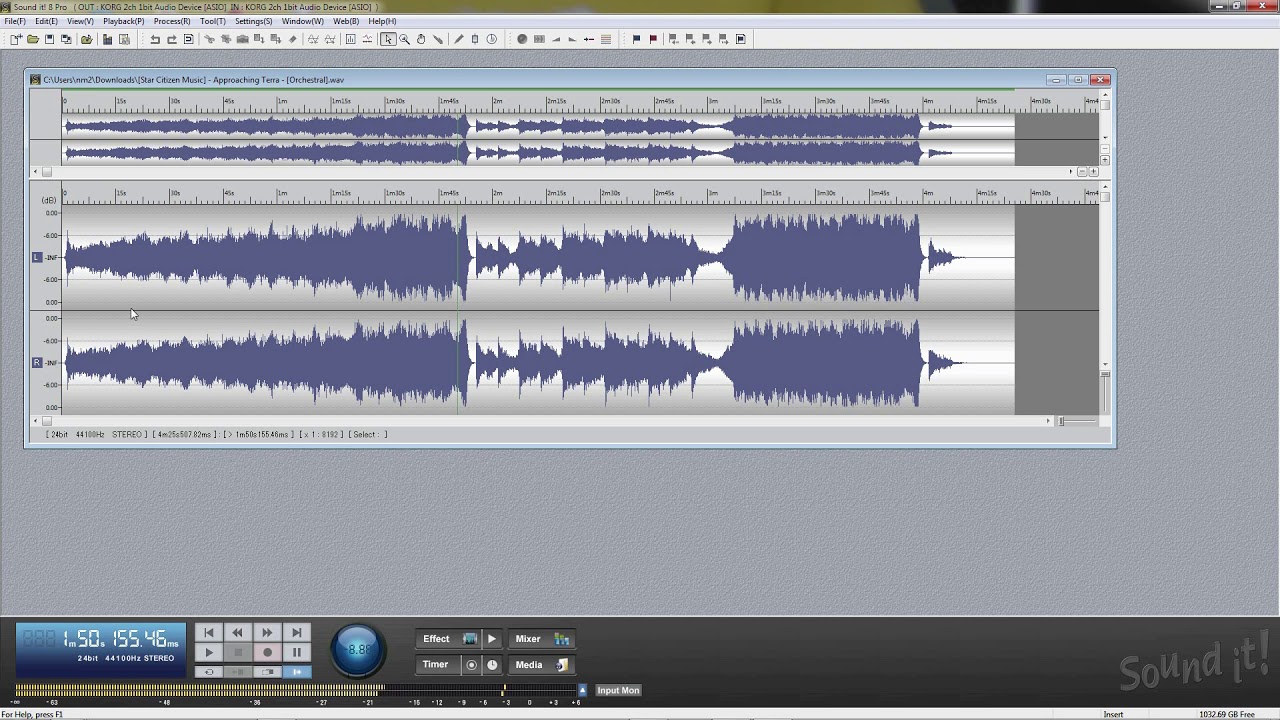Click the blue flag marker icon

[636, 39]
